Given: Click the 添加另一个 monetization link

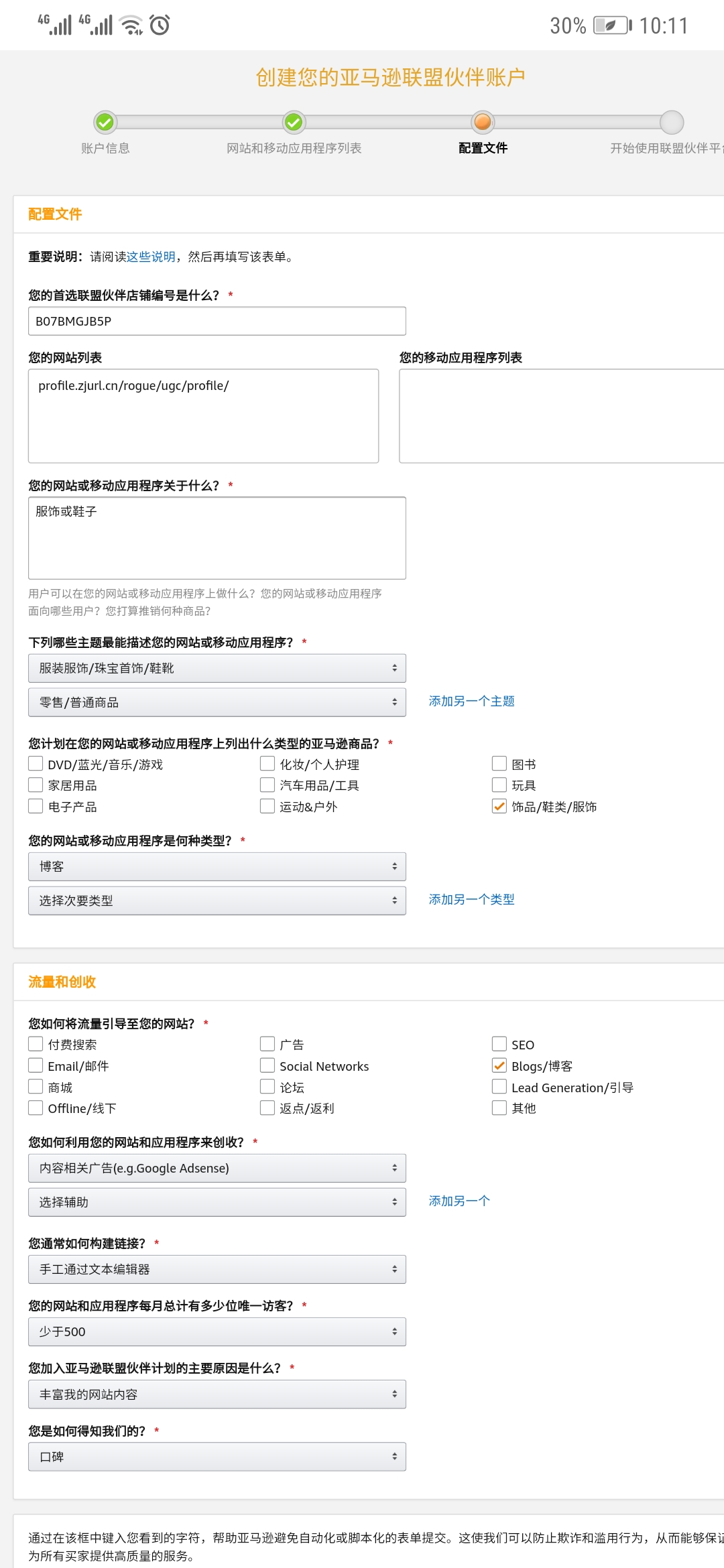Looking at the screenshot, I should [460, 1201].
